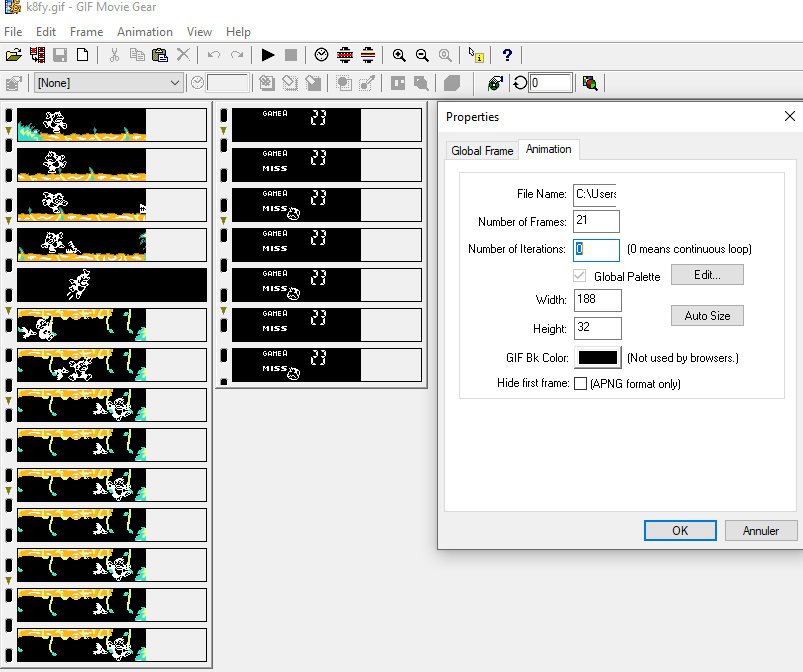Open the View menu
803x672 pixels.
pyautogui.click(x=199, y=32)
